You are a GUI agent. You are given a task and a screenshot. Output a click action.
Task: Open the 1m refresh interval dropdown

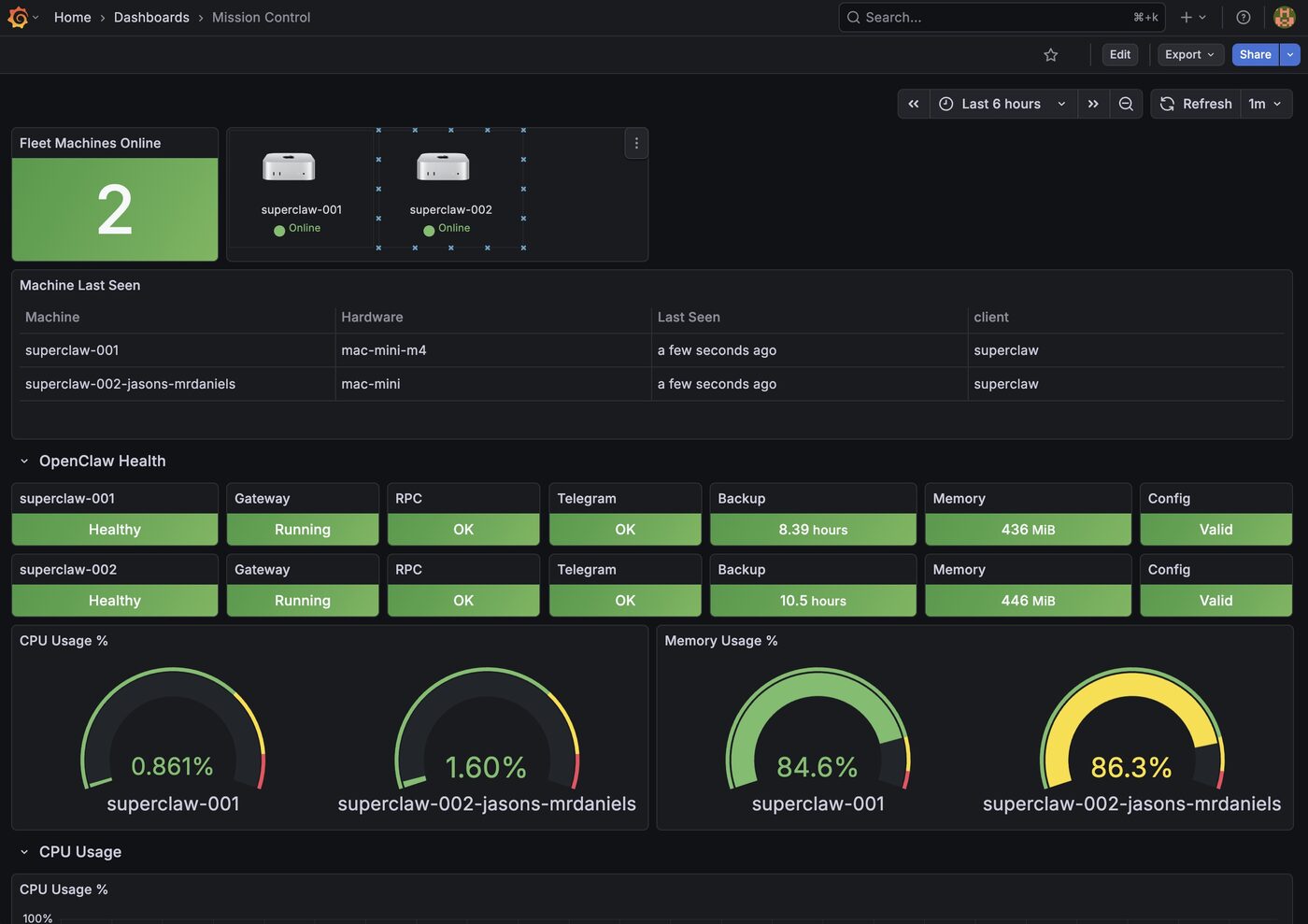1265,104
